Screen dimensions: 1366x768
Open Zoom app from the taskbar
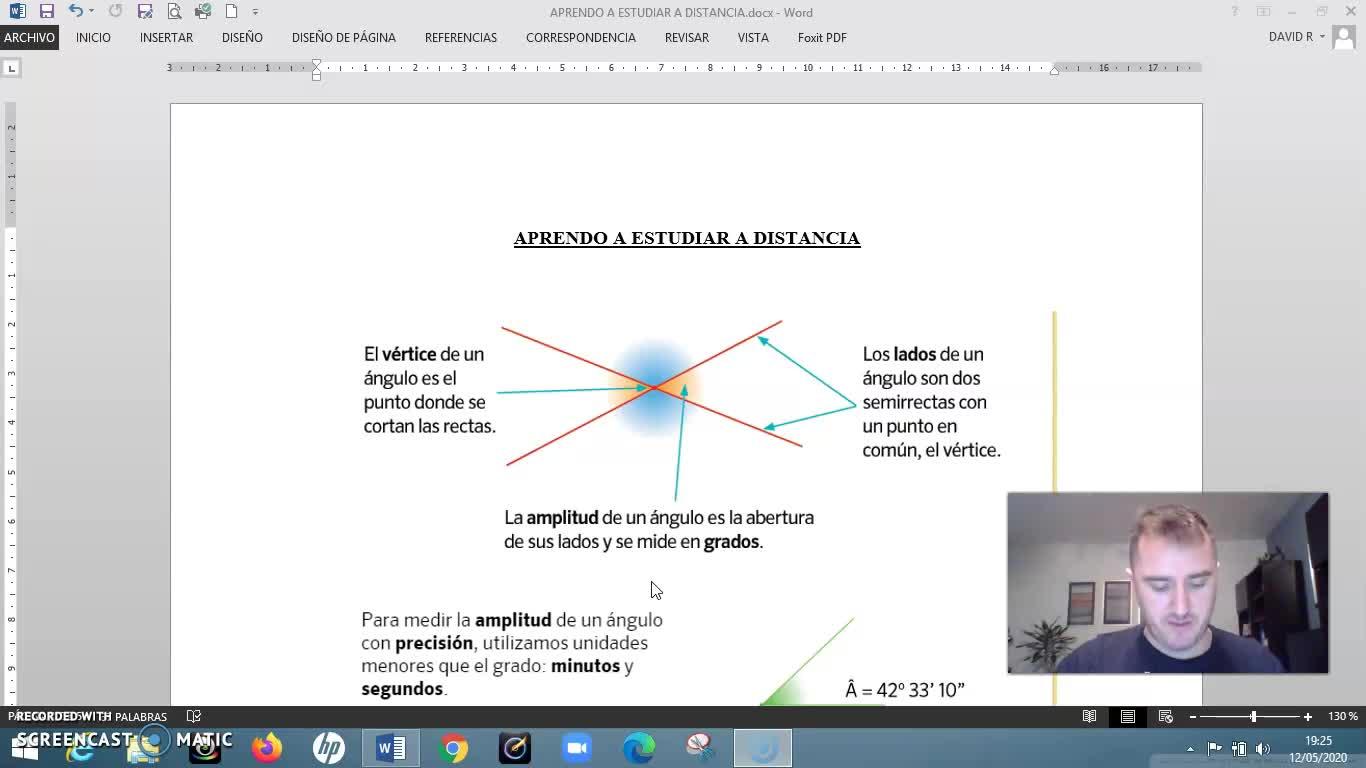coord(576,748)
